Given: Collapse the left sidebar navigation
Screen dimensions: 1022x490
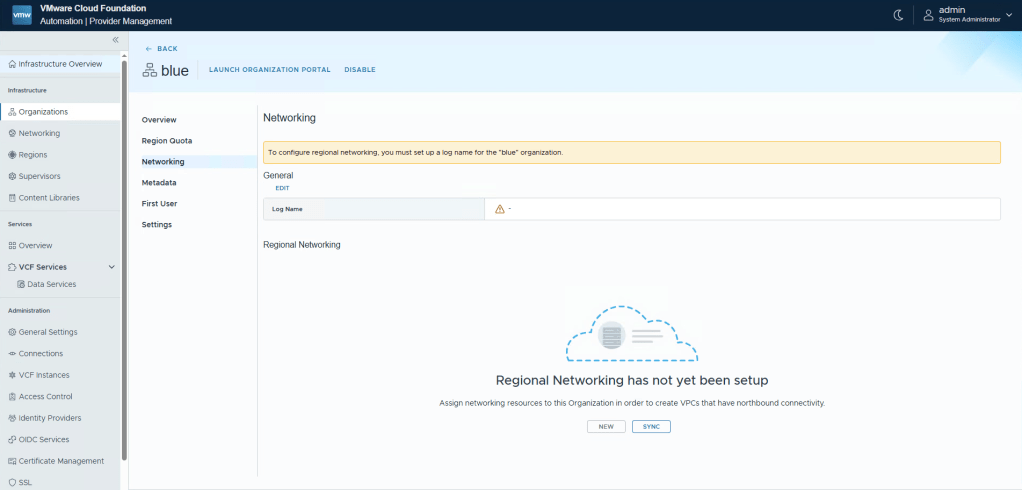Looking at the screenshot, I should click(115, 40).
